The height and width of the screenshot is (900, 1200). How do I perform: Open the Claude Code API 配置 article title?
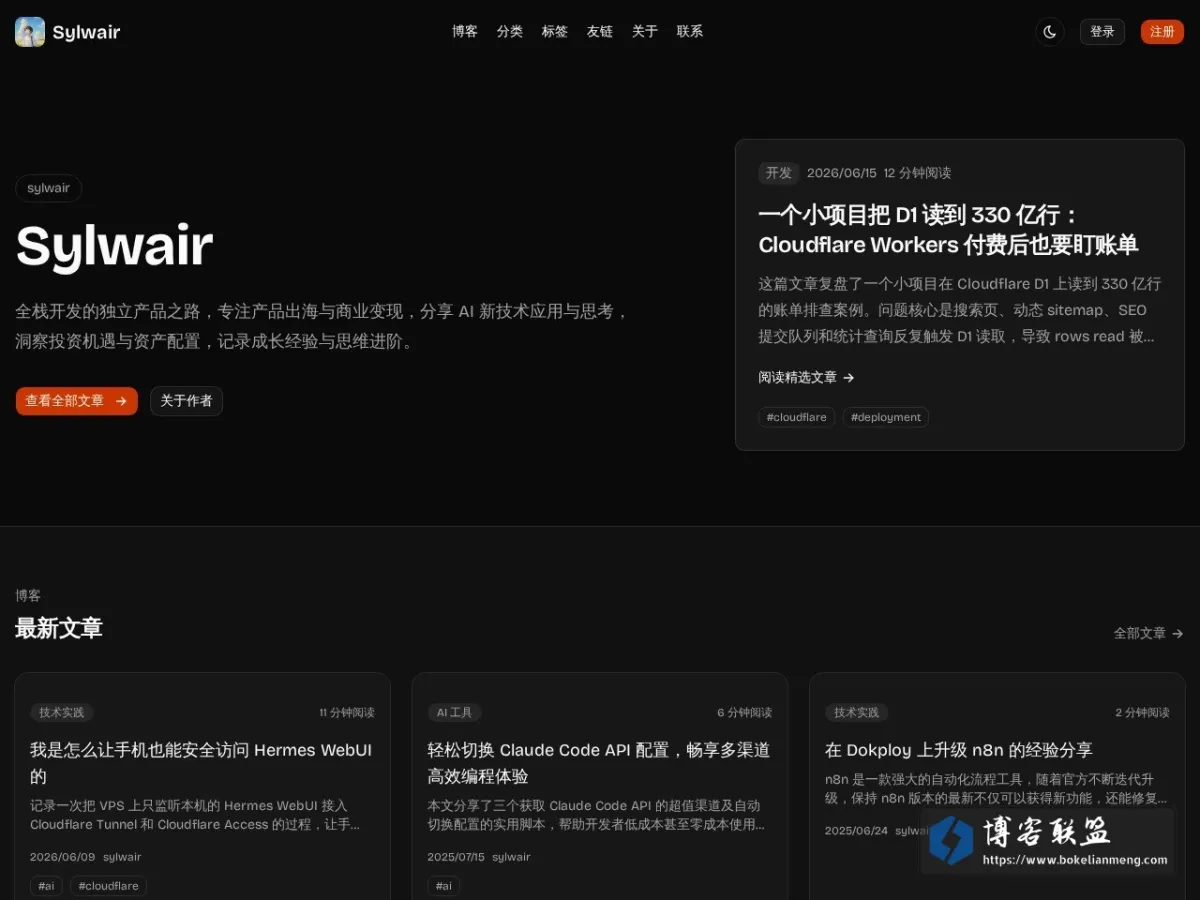[x=598, y=763]
